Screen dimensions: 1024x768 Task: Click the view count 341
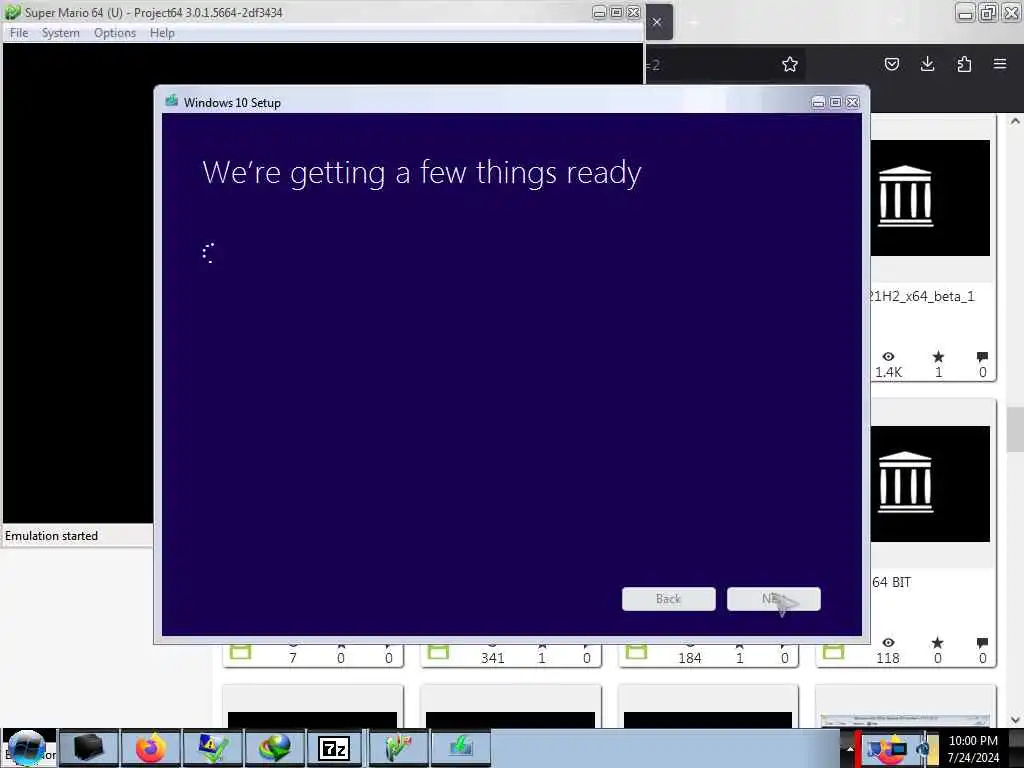click(x=492, y=658)
